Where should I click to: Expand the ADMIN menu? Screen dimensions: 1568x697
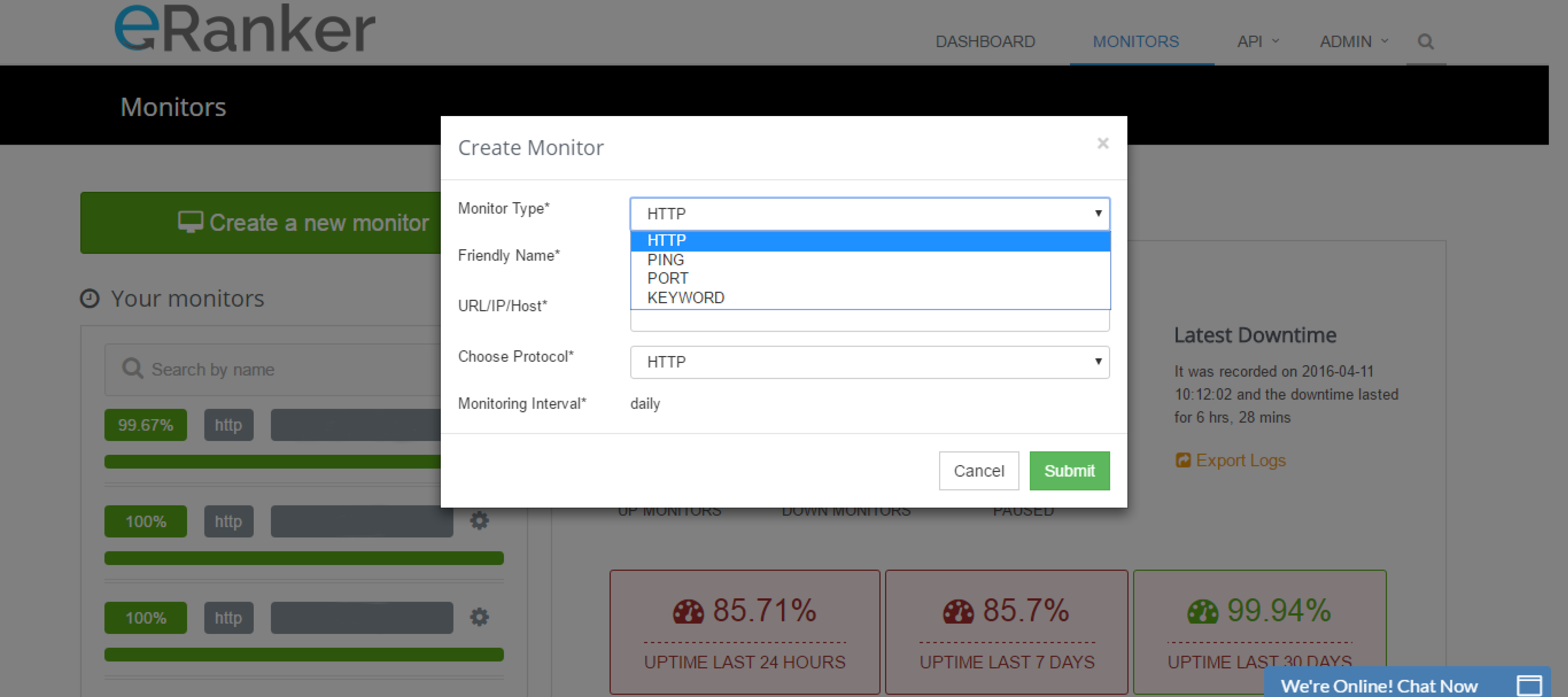click(1354, 41)
